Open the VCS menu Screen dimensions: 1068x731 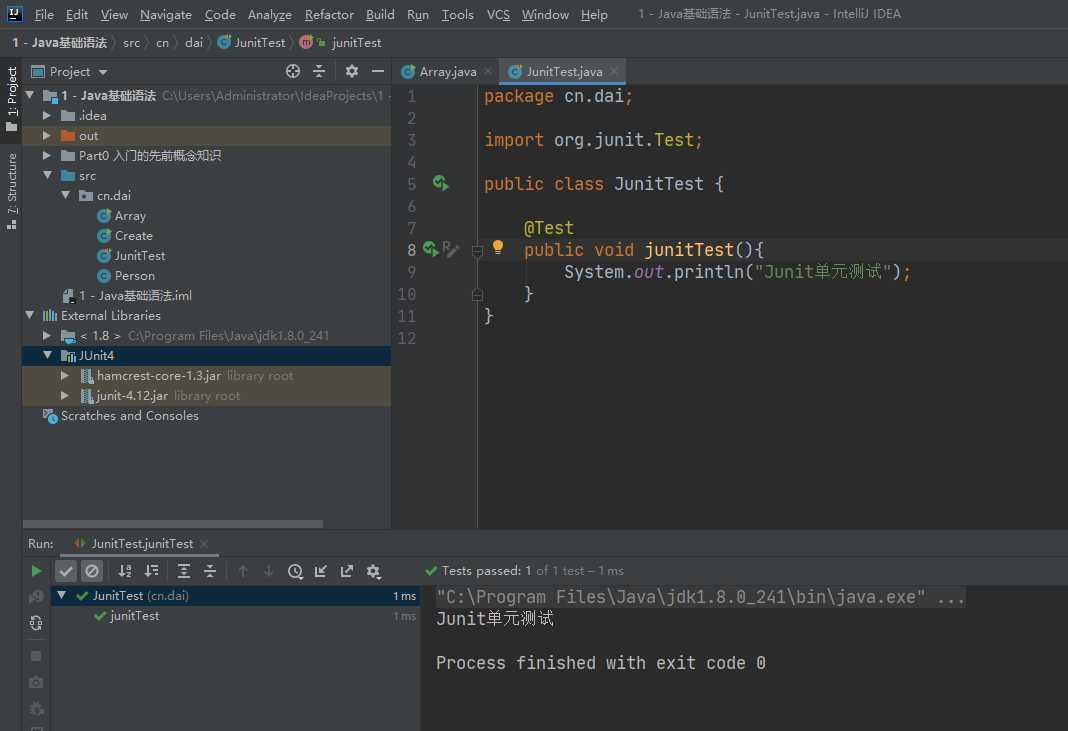[498, 14]
